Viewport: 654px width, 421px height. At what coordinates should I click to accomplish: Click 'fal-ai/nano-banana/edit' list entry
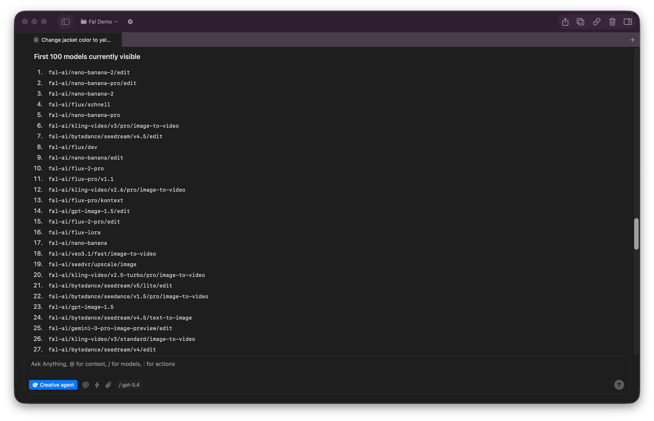pyautogui.click(x=86, y=158)
